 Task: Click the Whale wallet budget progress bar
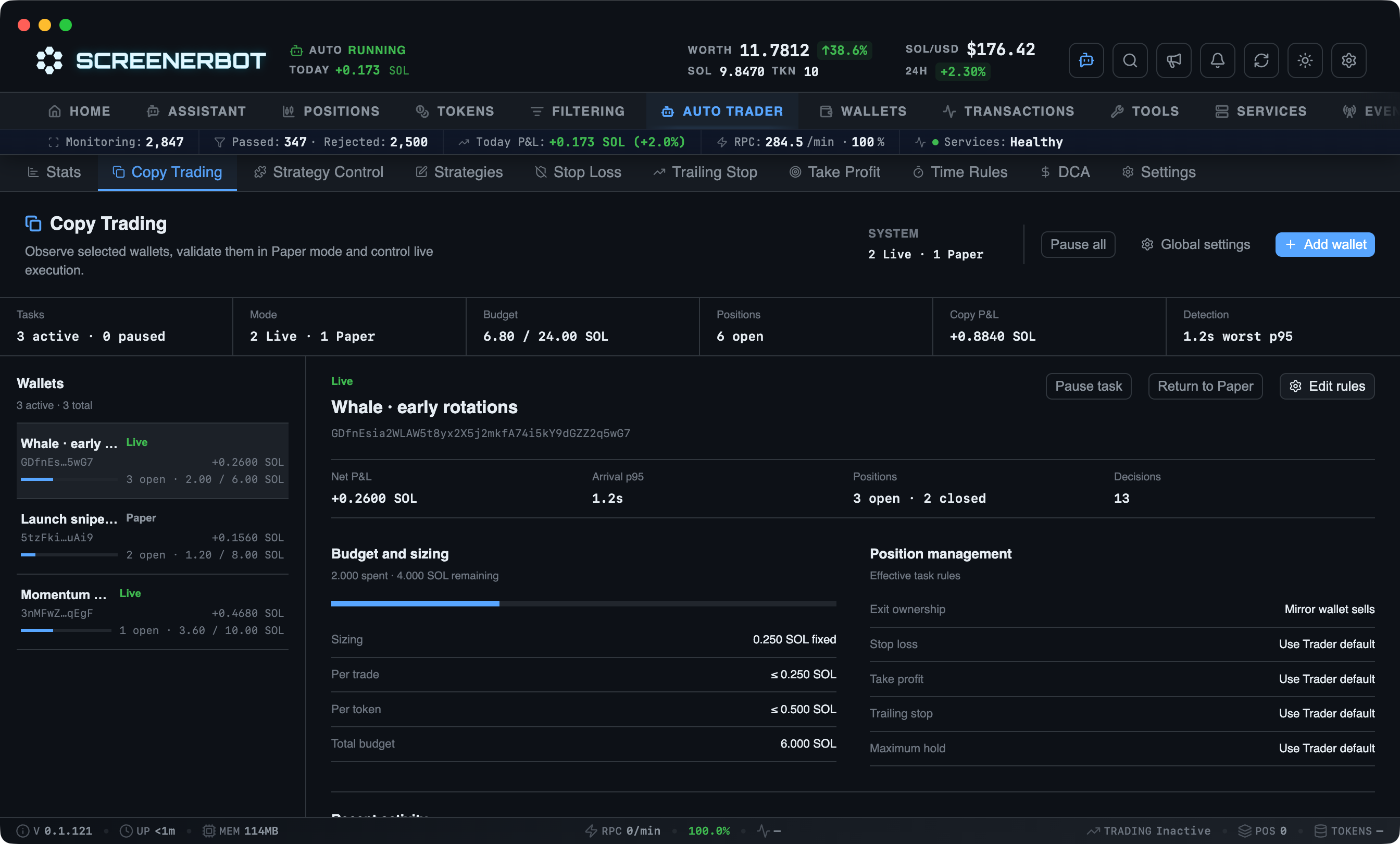click(69, 479)
